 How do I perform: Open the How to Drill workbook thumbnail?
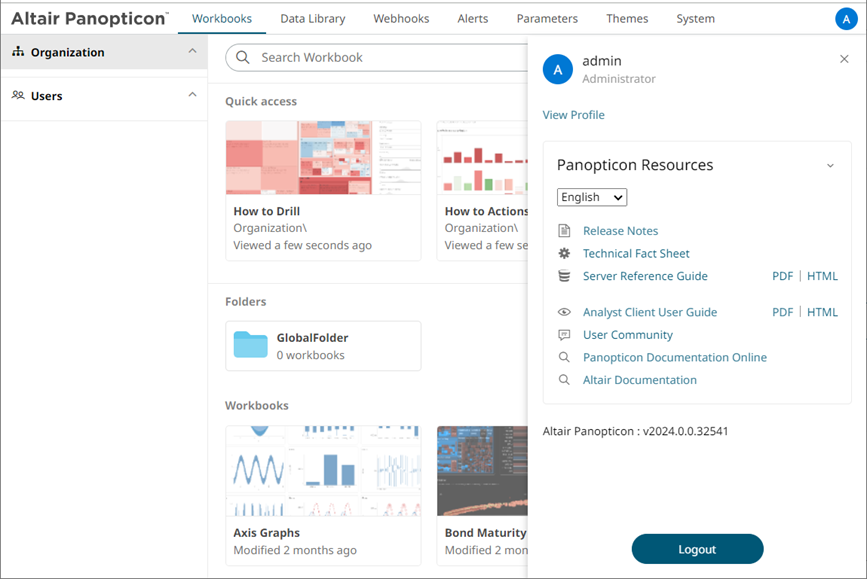pyautogui.click(x=323, y=158)
